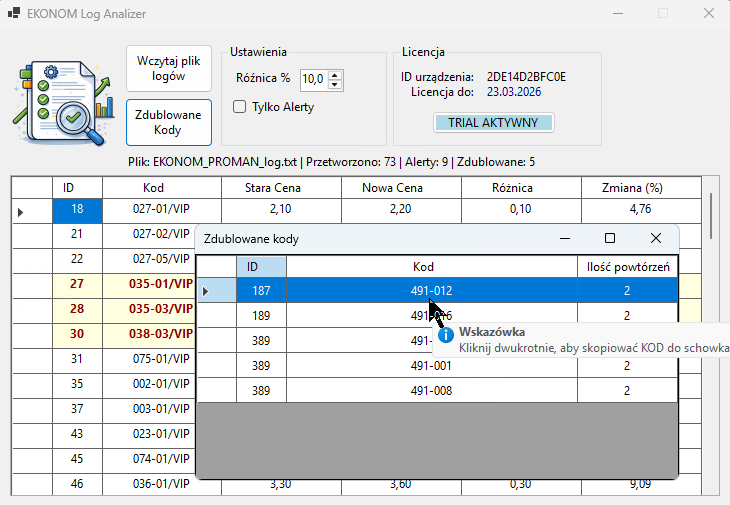The image size is (730, 505).
Task: Select duplicated code 491-001
Action: point(432,366)
